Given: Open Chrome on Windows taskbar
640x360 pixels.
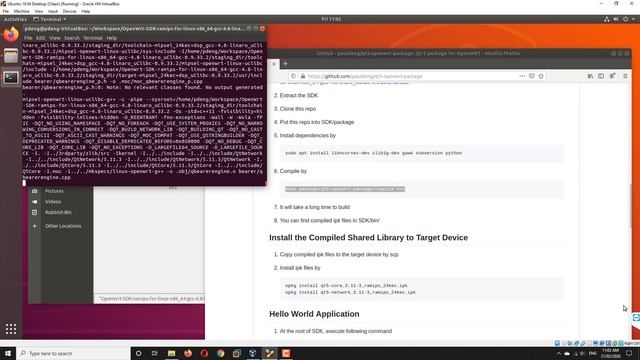Looking at the screenshot, I should pos(220,353).
